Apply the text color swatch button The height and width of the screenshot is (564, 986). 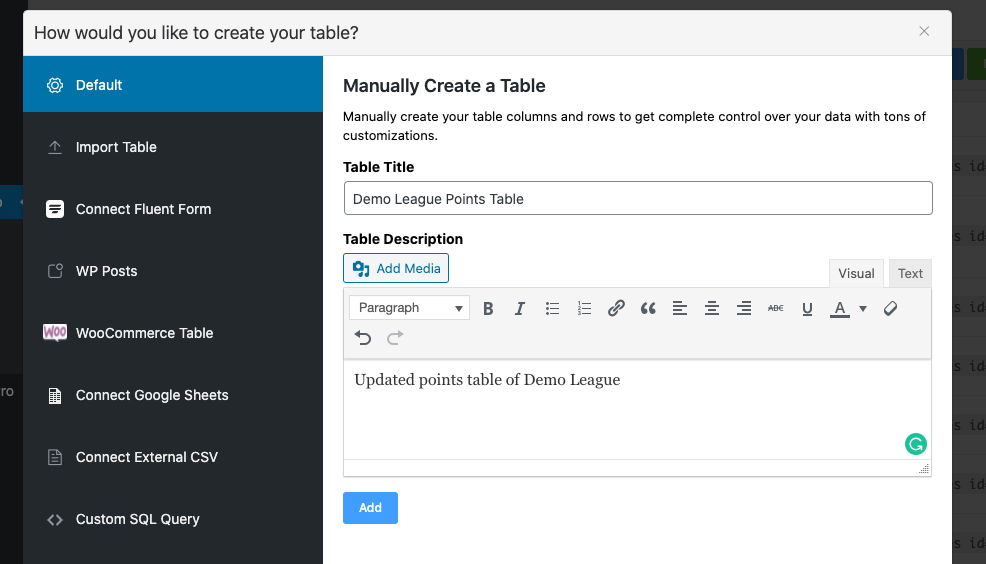[x=840, y=308]
